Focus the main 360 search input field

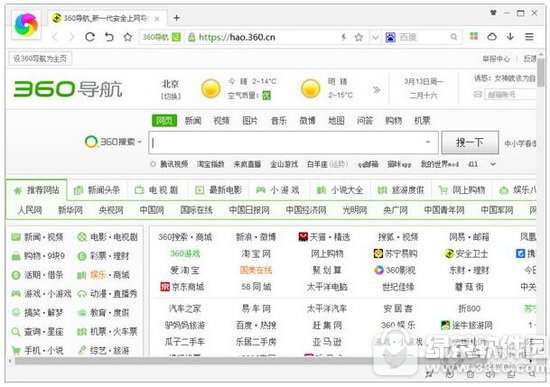(x=293, y=142)
